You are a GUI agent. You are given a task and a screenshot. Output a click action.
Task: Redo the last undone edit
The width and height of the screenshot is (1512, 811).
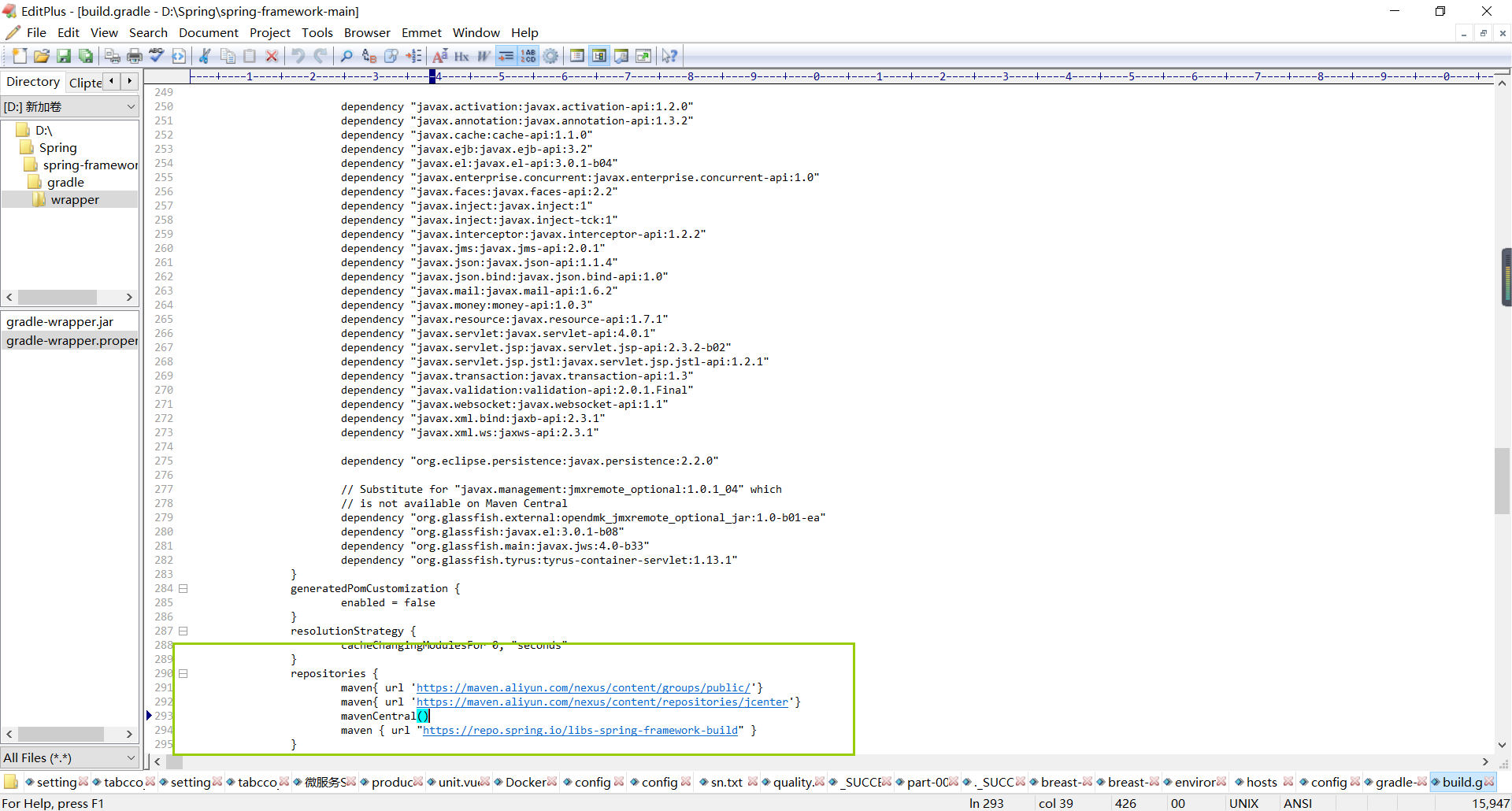(321, 56)
